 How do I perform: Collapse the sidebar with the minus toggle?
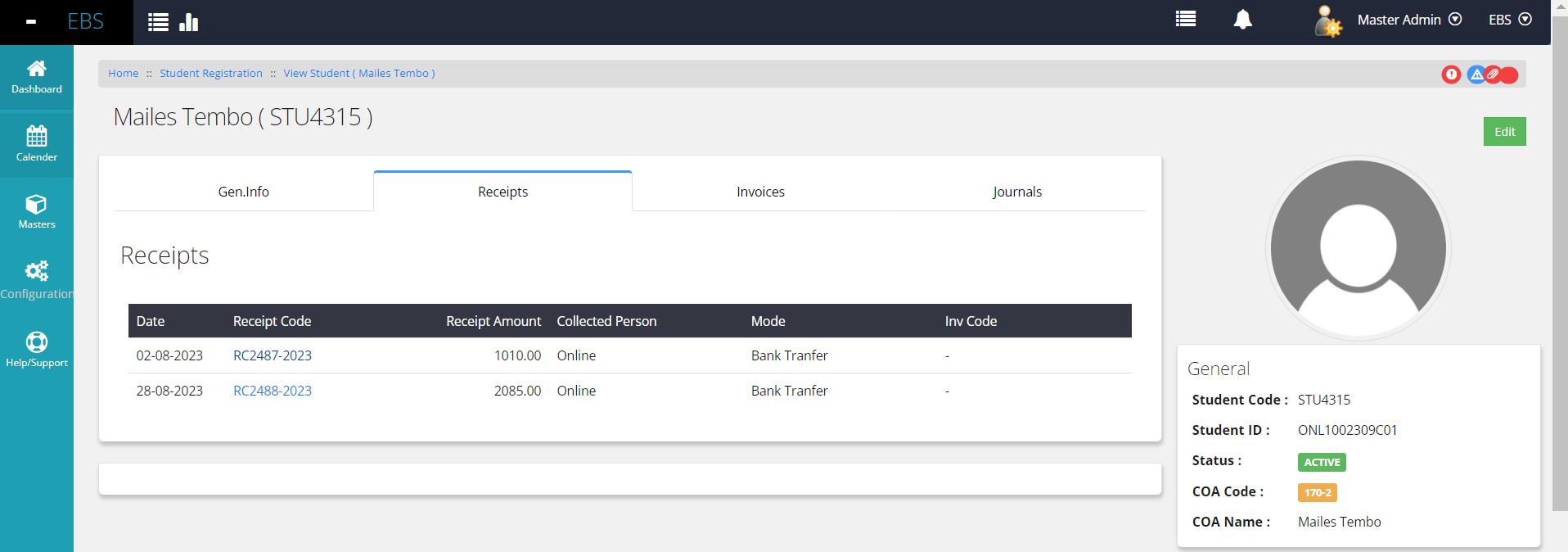[31, 22]
